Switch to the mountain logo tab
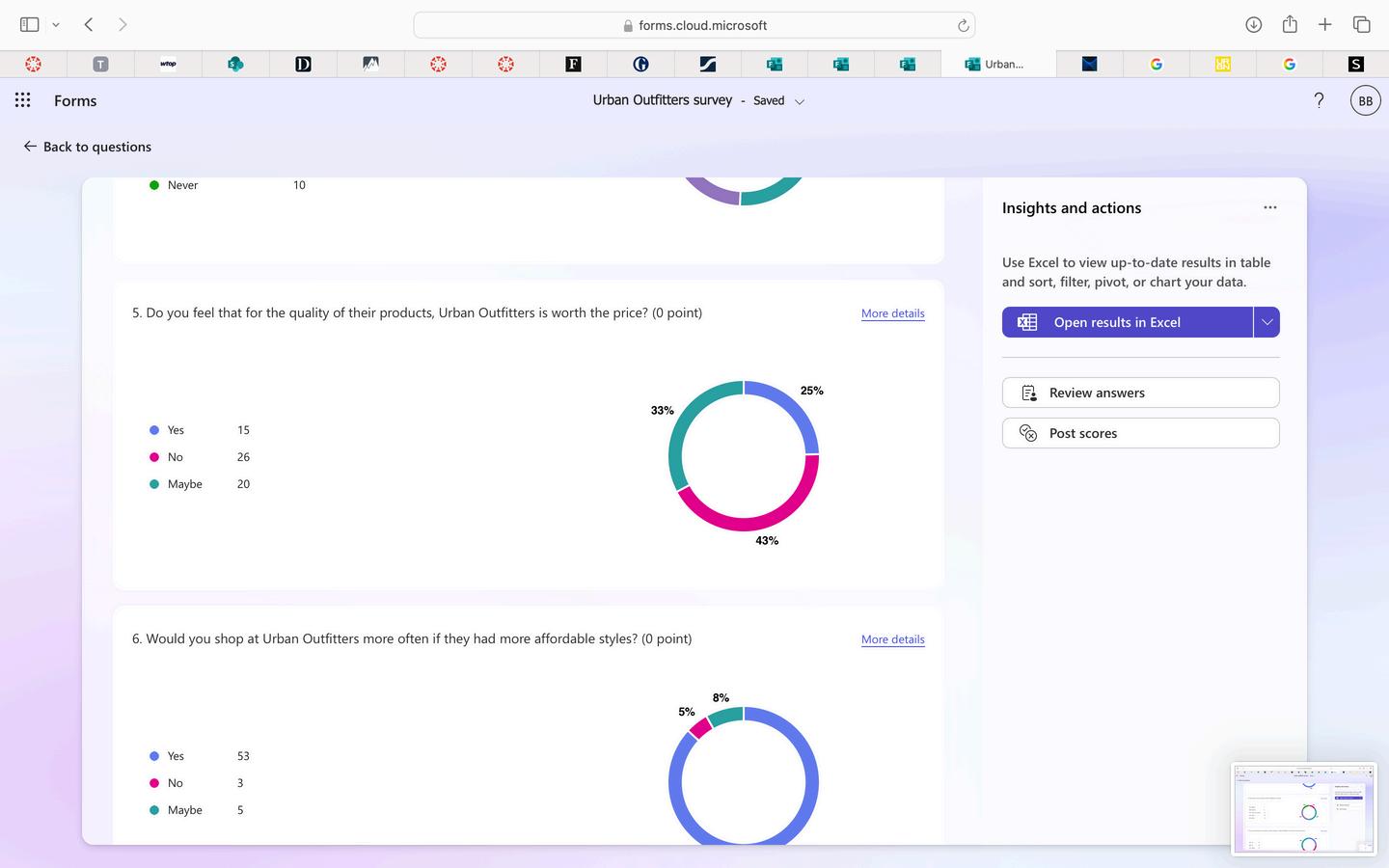The height and width of the screenshot is (868, 1389). tap(370, 64)
